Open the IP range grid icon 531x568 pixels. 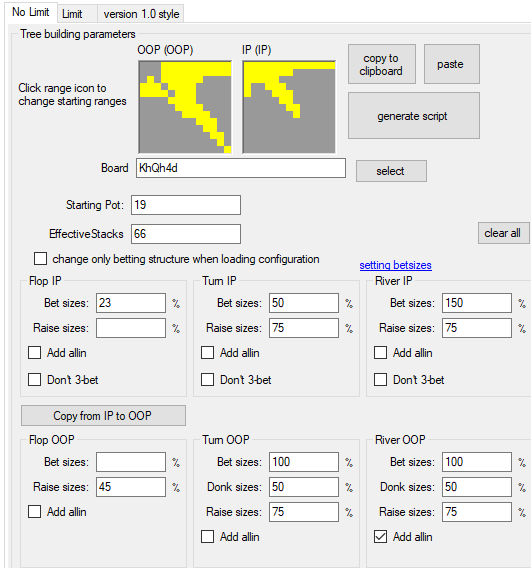289,107
